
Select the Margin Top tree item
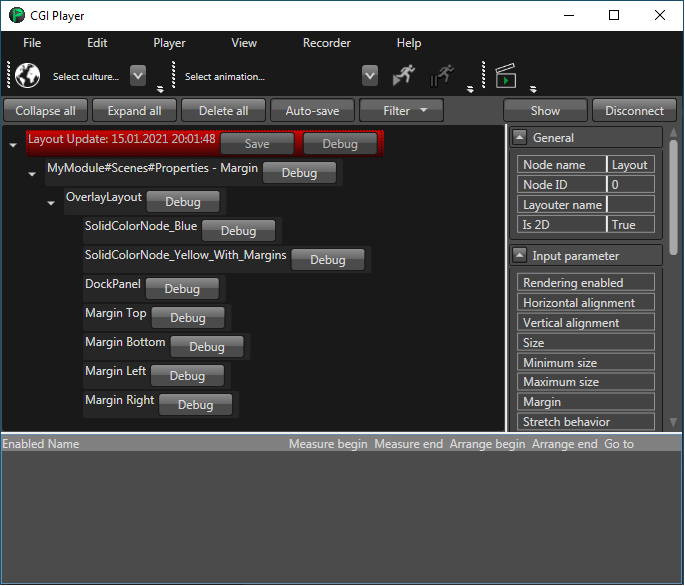click(116, 313)
